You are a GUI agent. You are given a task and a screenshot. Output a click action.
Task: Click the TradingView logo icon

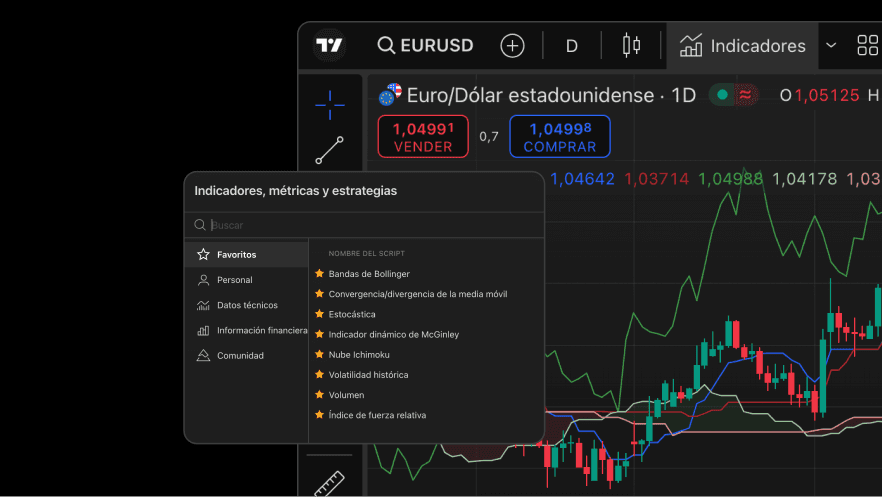click(x=329, y=46)
